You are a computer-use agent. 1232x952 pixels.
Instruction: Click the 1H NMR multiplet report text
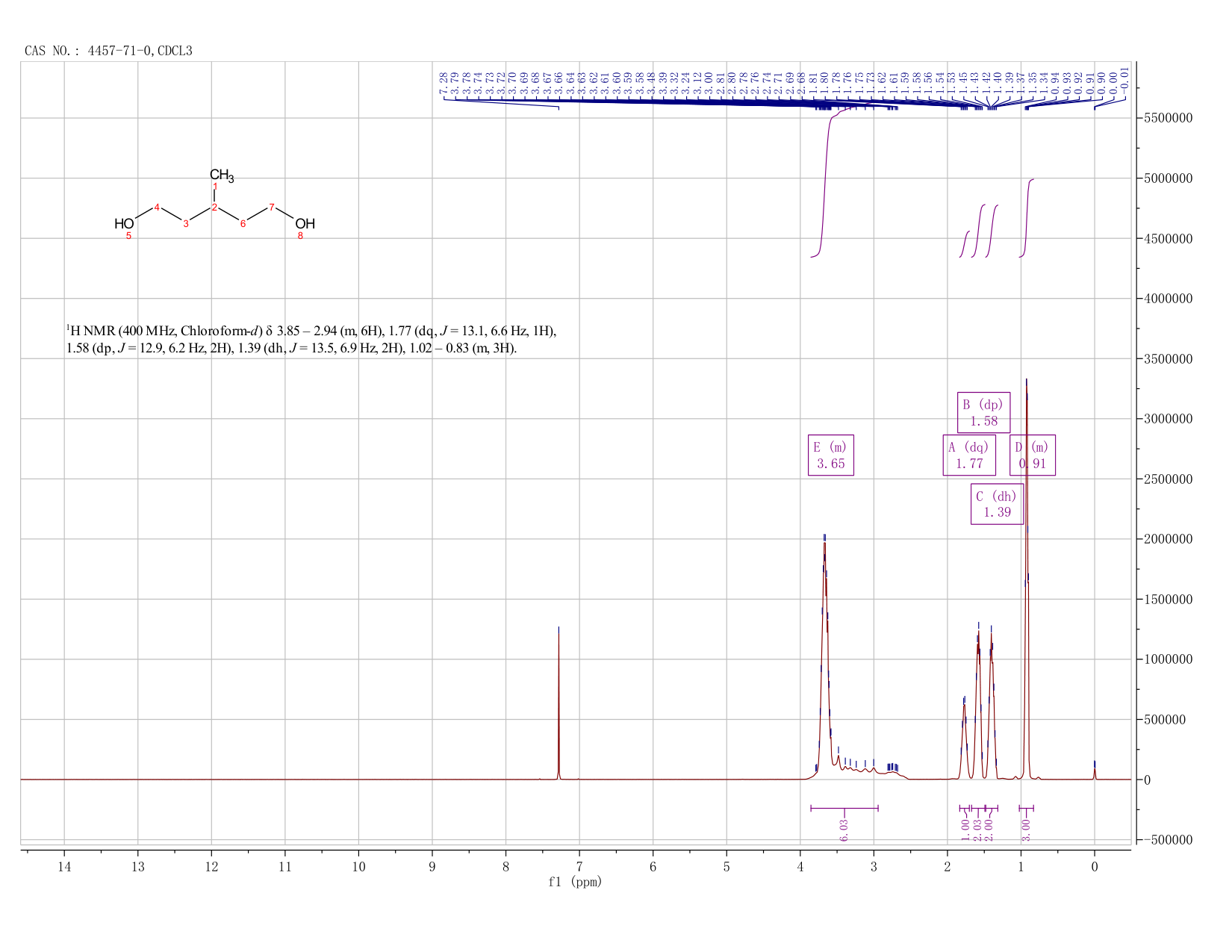pos(311,339)
